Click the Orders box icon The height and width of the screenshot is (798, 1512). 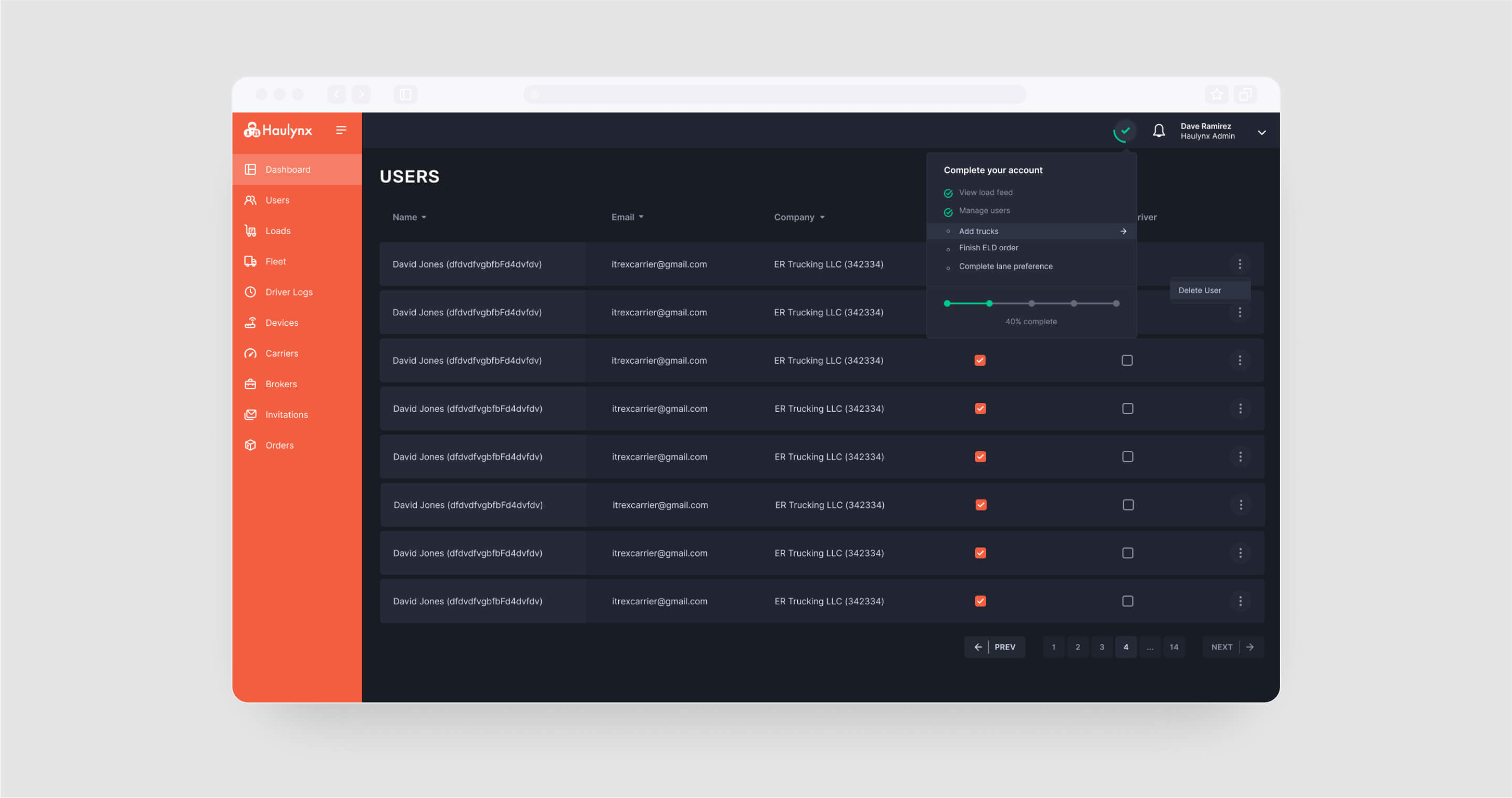(x=251, y=445)
